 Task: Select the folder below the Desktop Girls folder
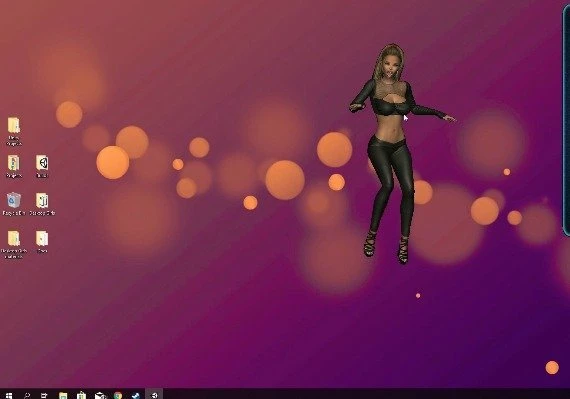pyautogui.click(x=42, y=242)
